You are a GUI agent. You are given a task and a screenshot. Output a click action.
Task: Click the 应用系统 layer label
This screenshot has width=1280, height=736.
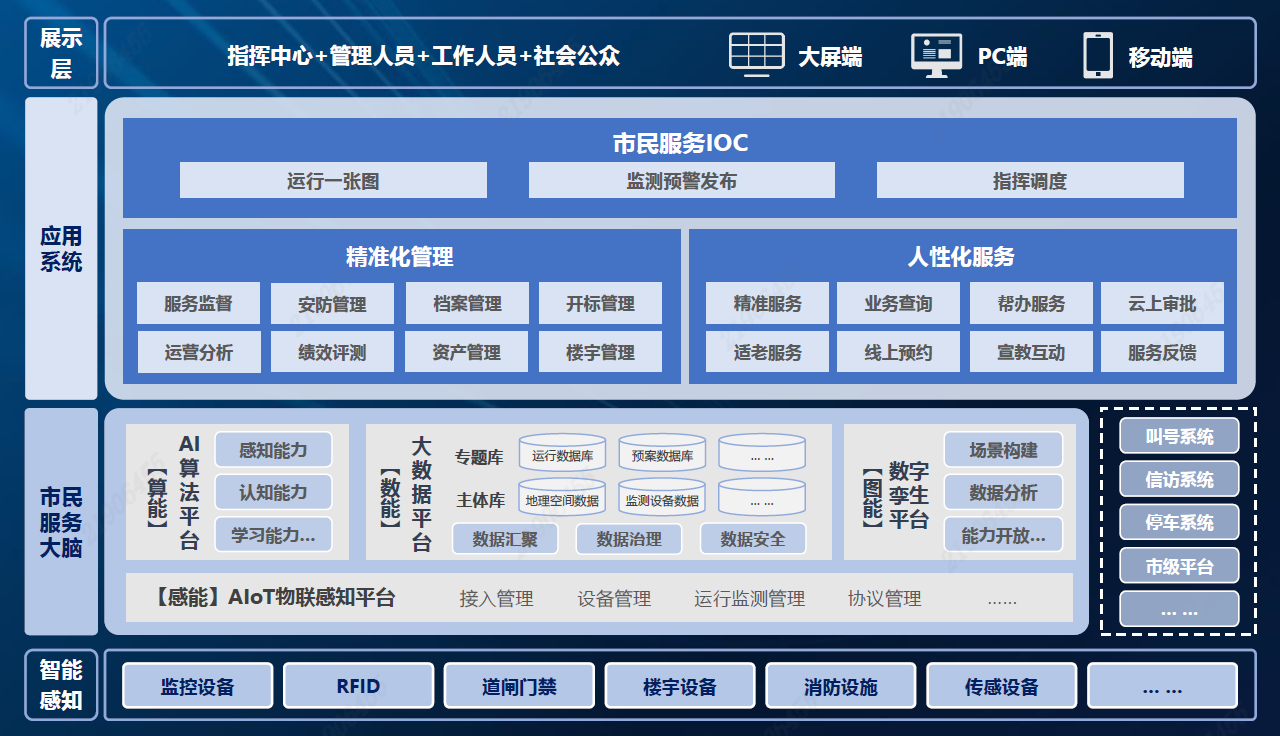[x=61, y=249]
